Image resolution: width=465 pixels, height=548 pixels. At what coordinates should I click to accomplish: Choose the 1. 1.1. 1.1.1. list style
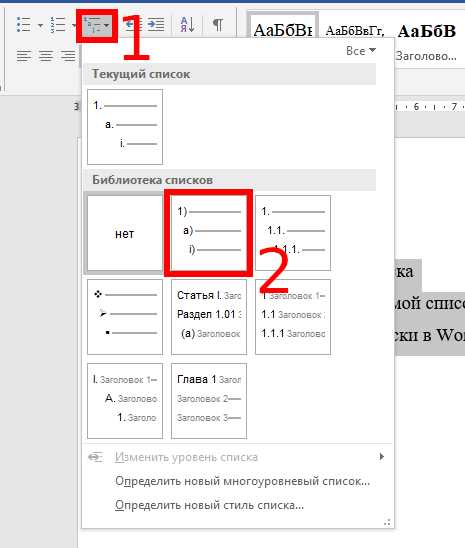coord(293,233)
